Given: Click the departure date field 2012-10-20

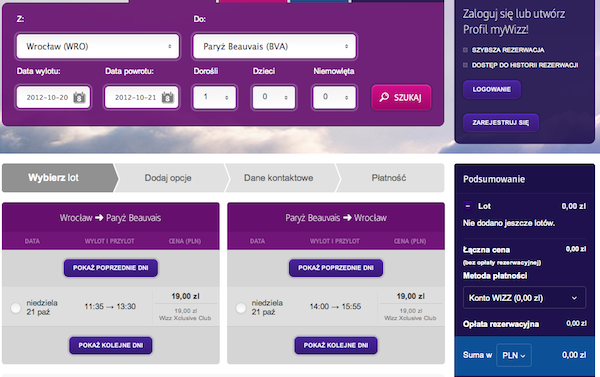Looking at the screenshot, I should point(53,97).
